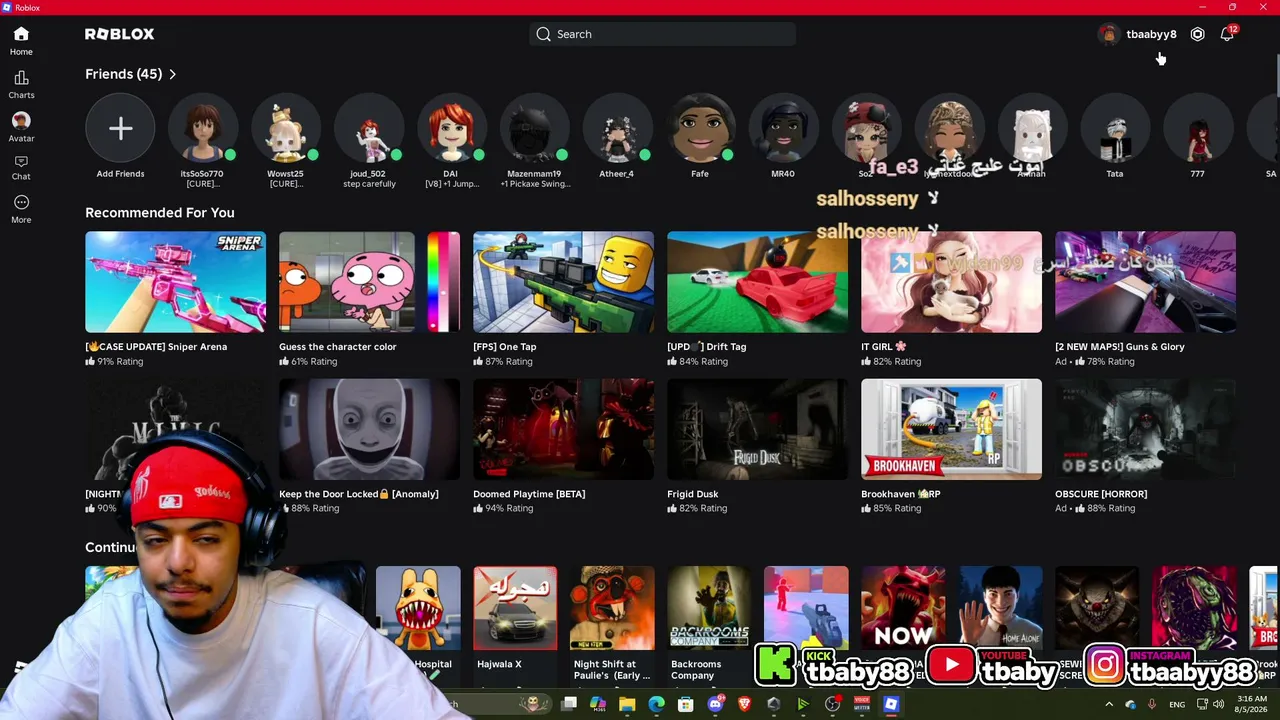Viewport: 1280px width, 720px height.
Task: Open Doomed Playtime [BETA] thumbnail
Action: click(563, 429)
